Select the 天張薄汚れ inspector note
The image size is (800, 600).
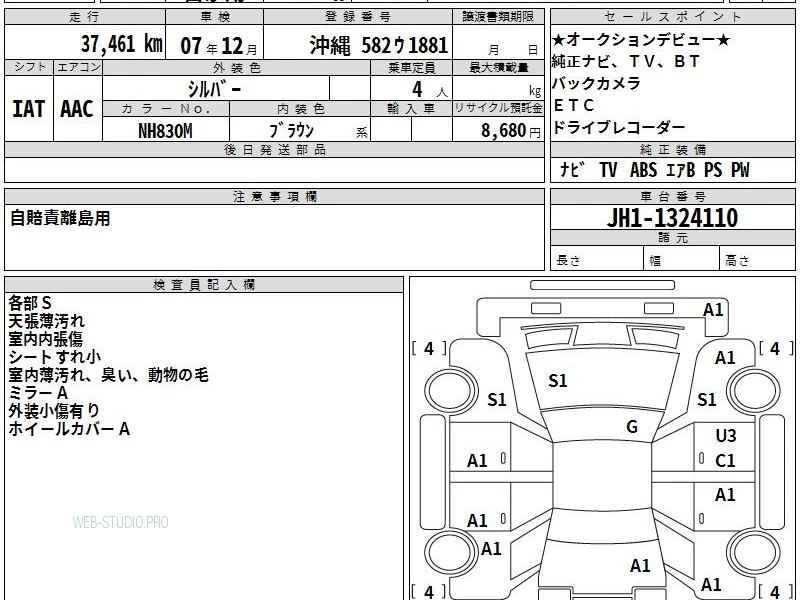tap(46, 321)
